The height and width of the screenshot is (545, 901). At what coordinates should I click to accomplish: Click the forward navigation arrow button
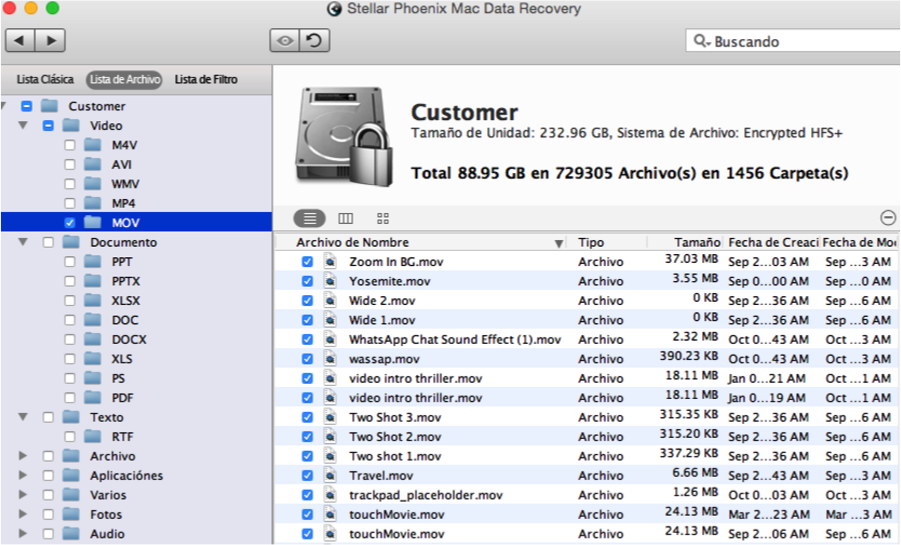click(51, 40)
